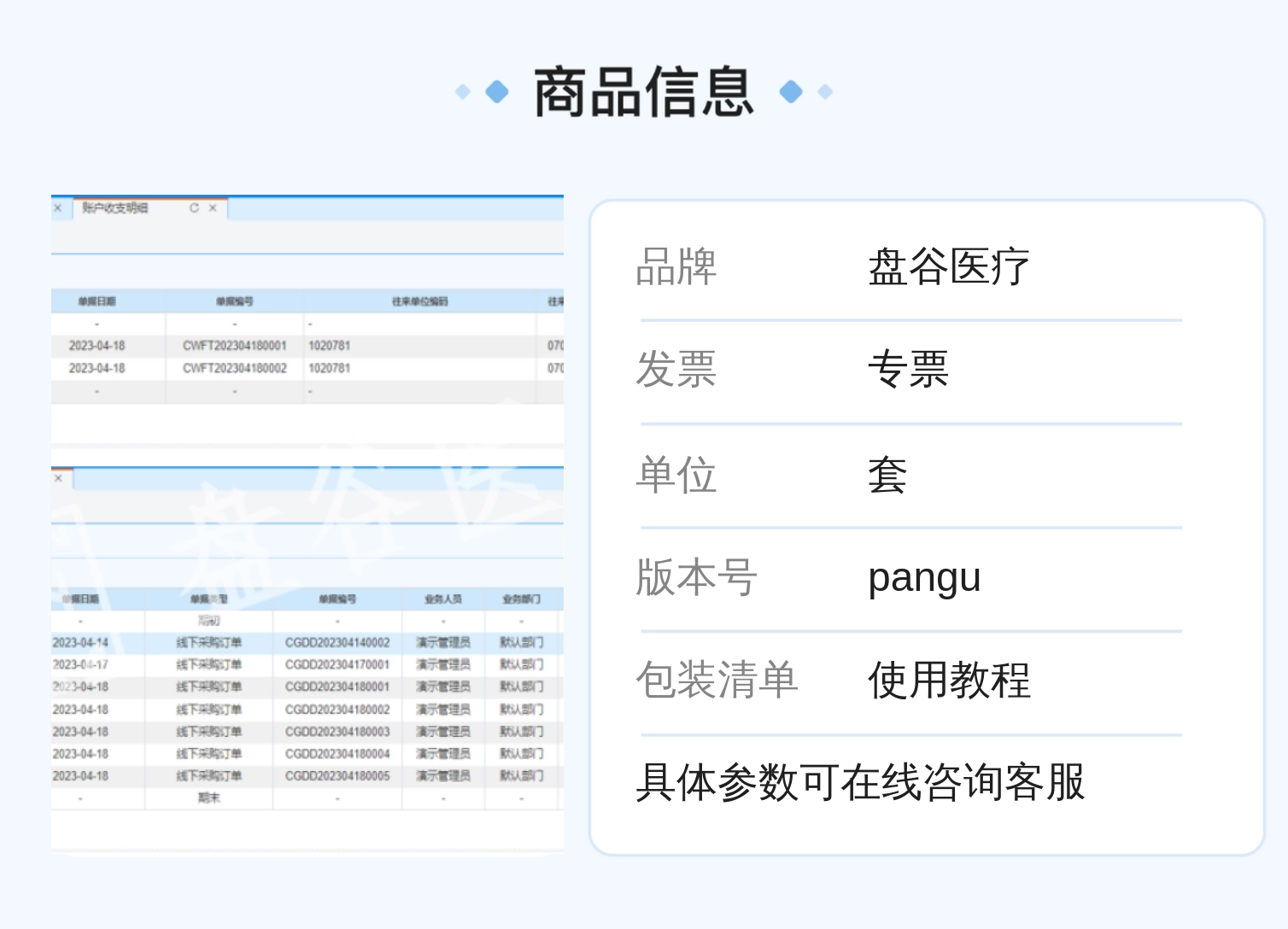Screen dimensions: 1288x929
Task: Click the 具体参数可在线咨询客服 note
Action: pos(860,782)
